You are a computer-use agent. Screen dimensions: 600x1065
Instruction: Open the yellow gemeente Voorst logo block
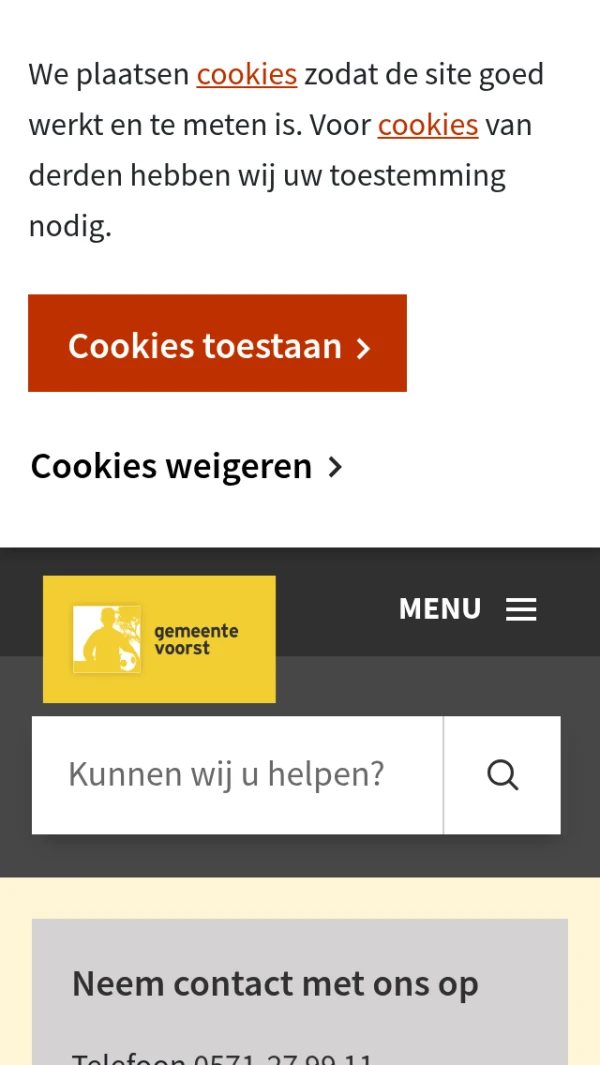point(159,639)
